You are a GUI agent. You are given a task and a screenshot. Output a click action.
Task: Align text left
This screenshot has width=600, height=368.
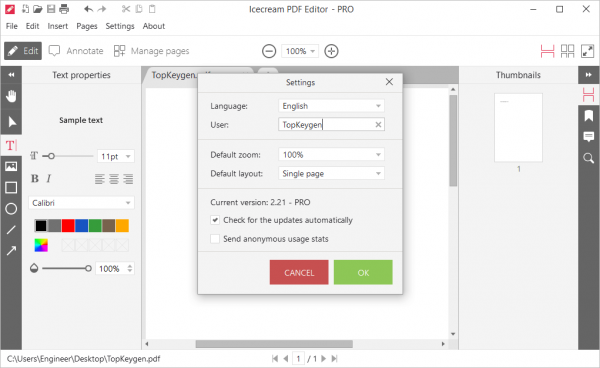100,179
